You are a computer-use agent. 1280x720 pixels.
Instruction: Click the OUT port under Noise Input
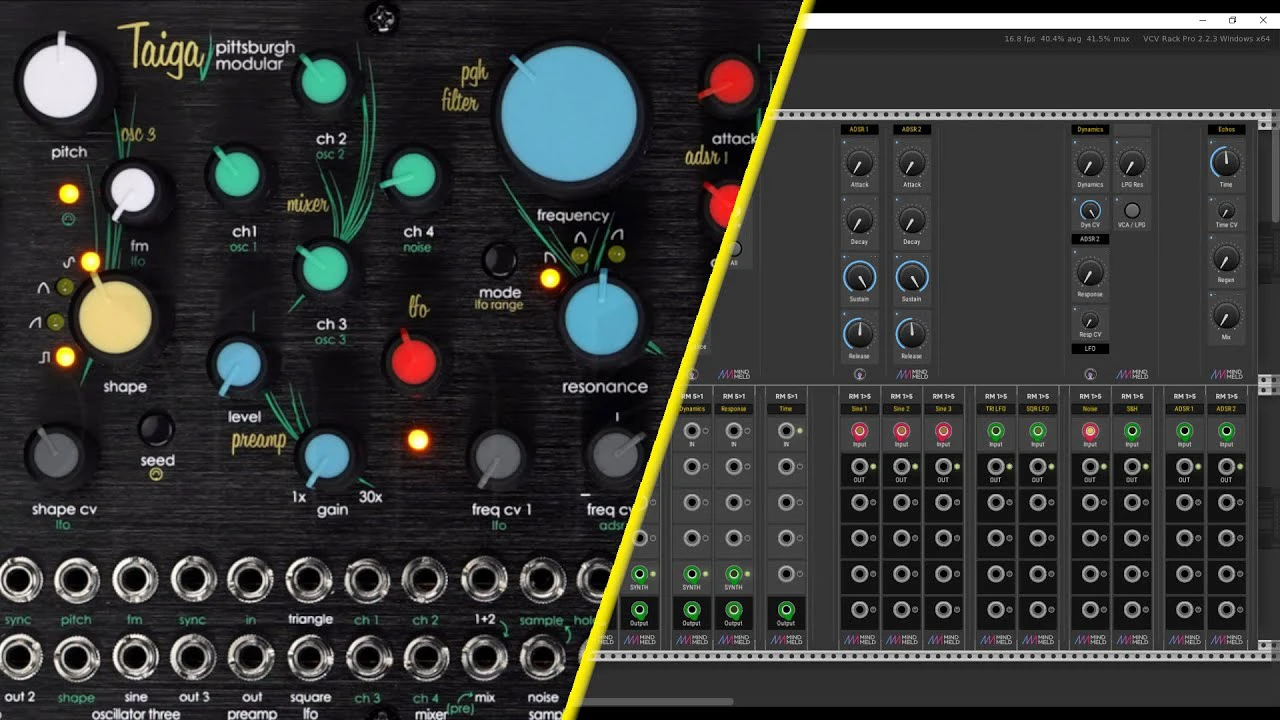[x=1090, y=467]
